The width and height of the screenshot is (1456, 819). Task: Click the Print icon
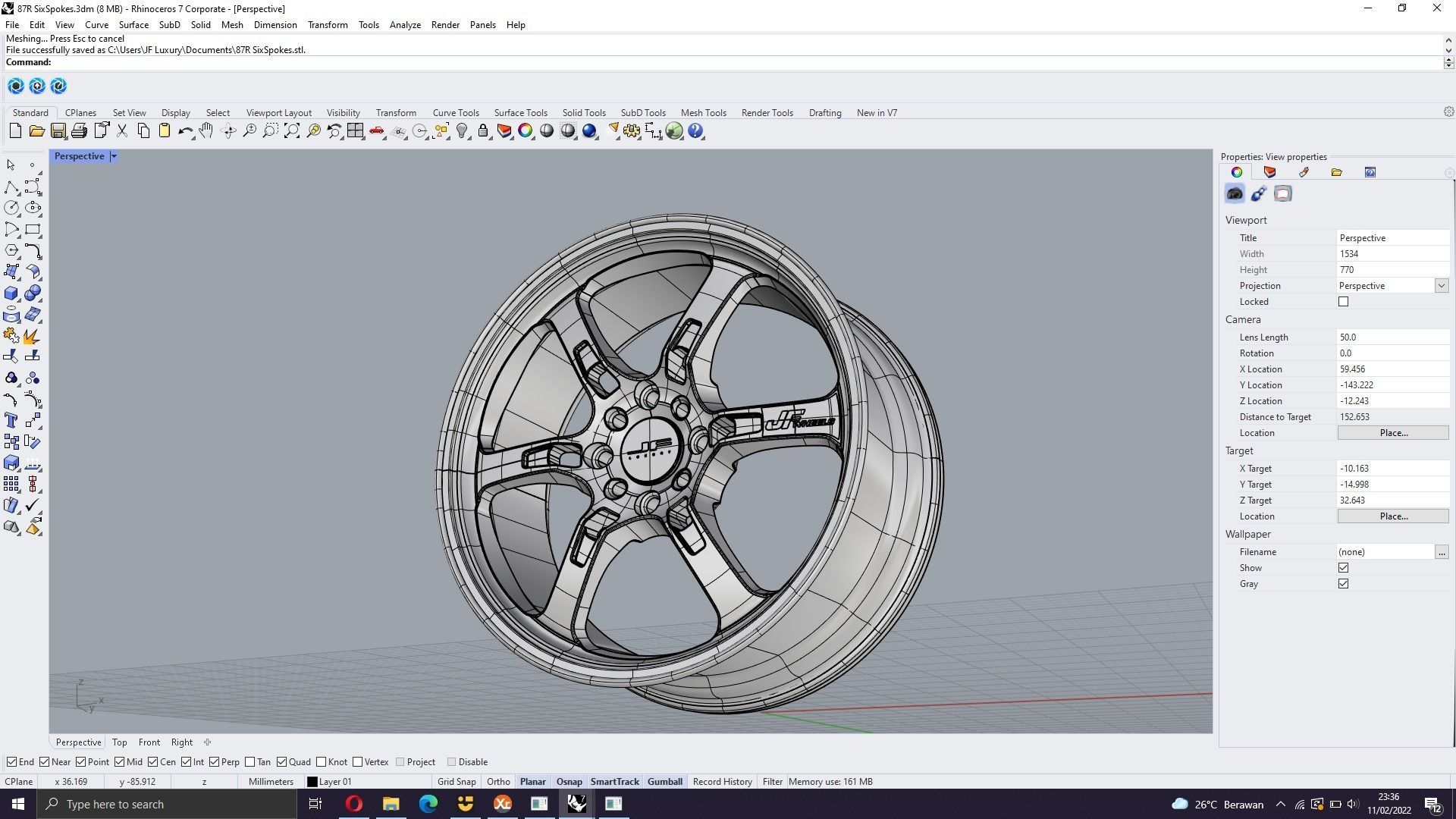click(x=79, y=131)
